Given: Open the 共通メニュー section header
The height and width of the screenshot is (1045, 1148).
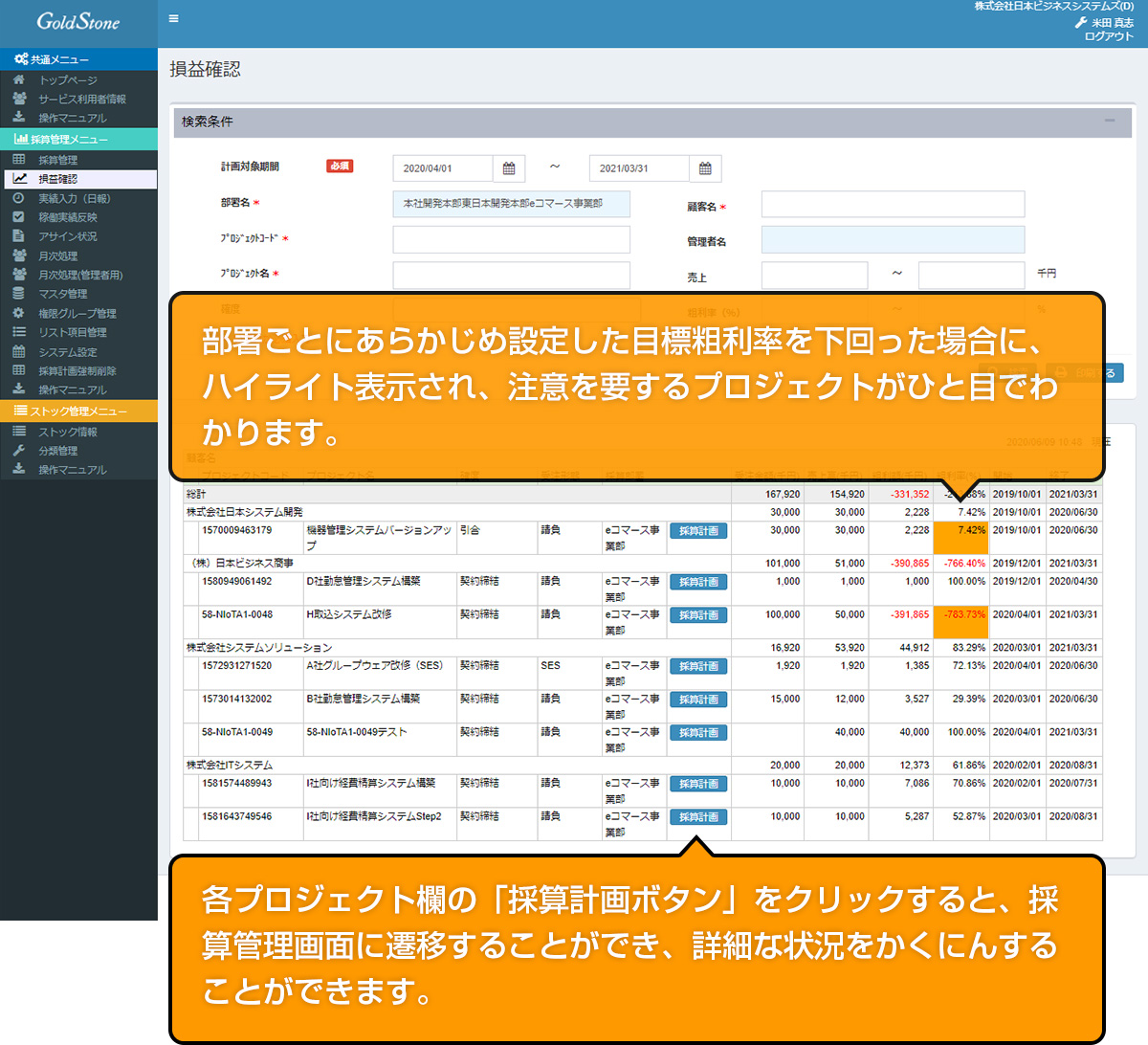Looking at the screenshot, I should coord(78,59).
